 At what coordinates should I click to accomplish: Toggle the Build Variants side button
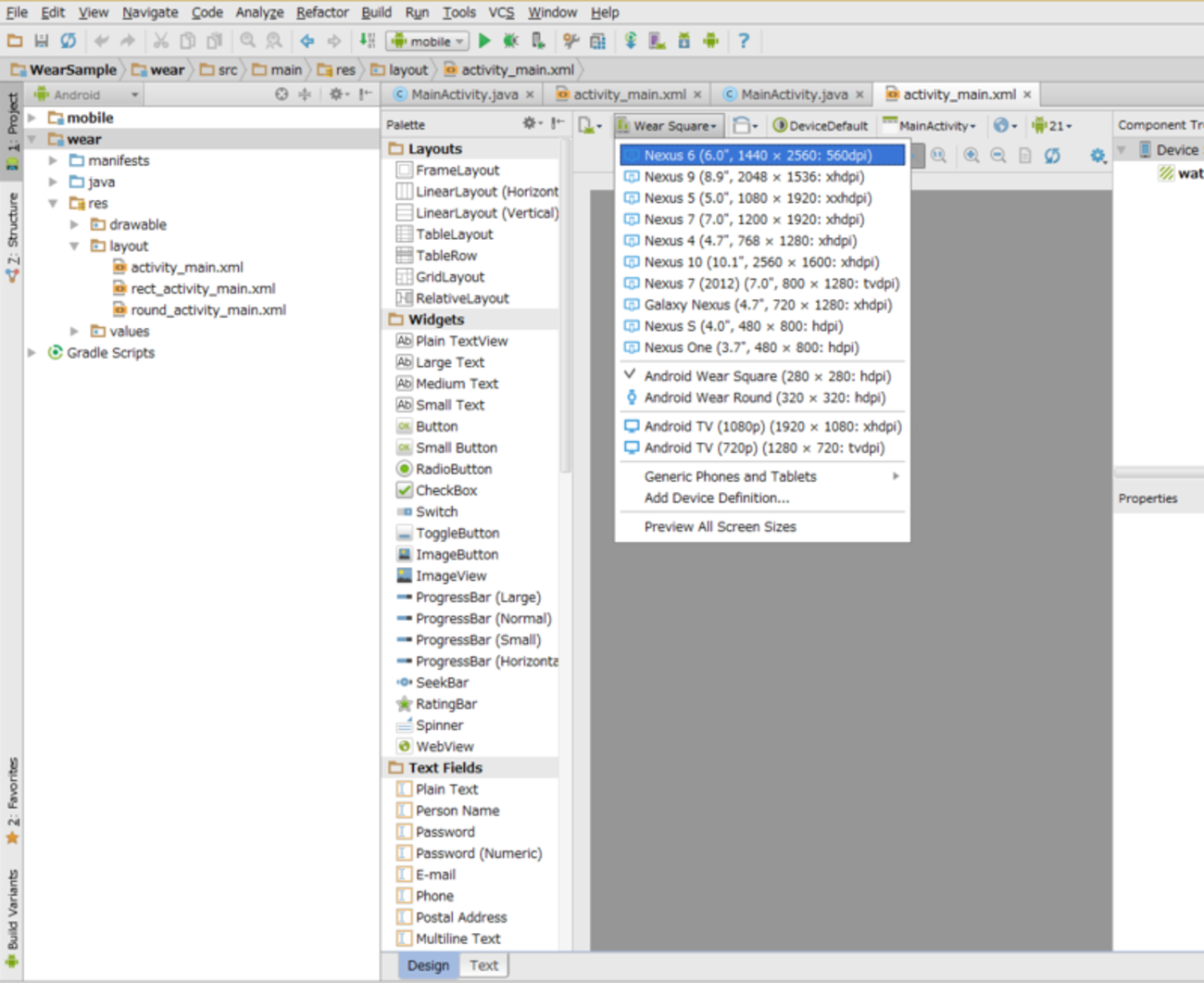click(x=12, y=918)
